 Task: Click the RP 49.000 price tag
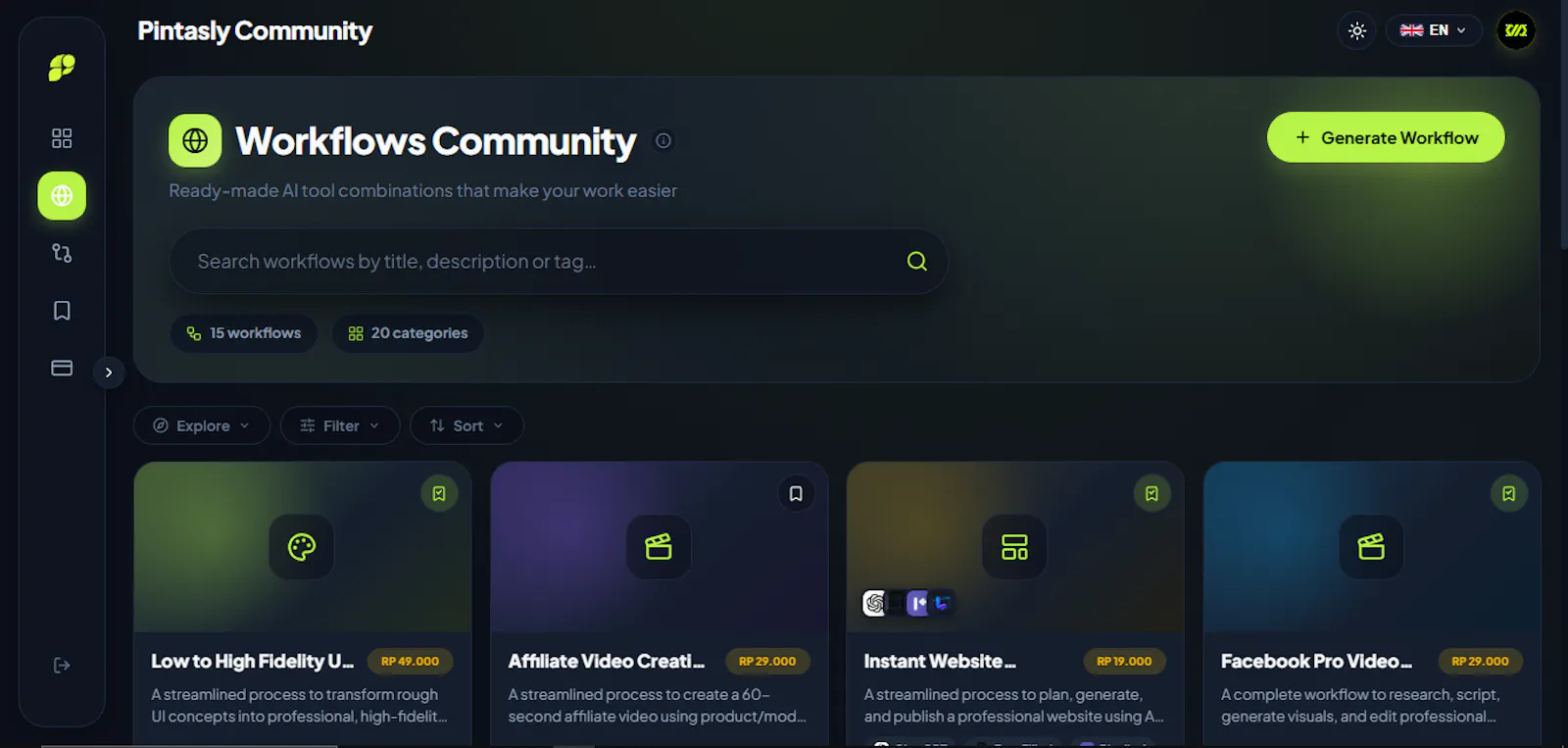click(410, 662)
